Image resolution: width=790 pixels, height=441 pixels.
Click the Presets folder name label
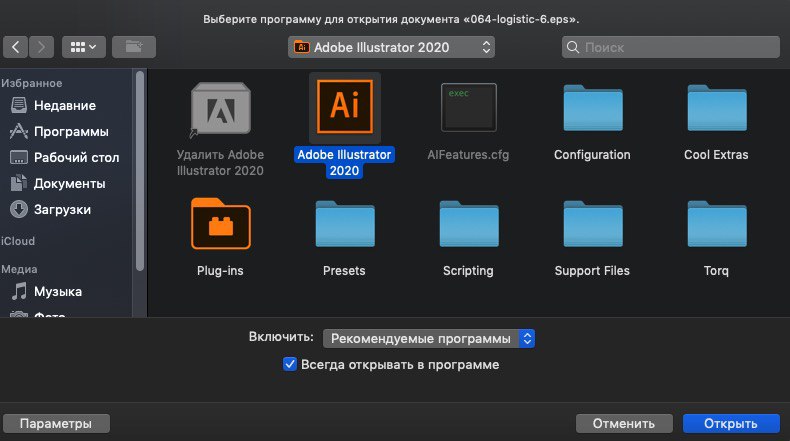point(344,271)
